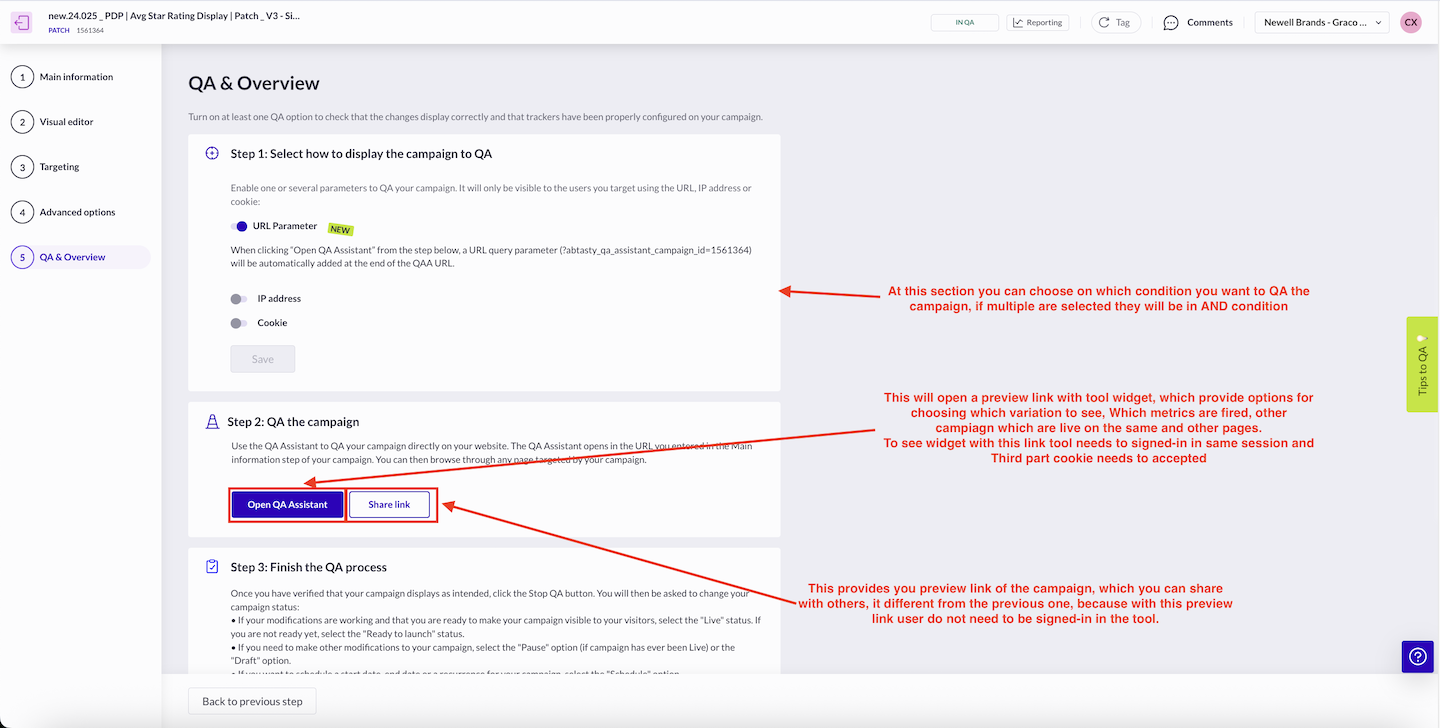The height and width of the screenshot is (728, 1440).
Task: Click the Step 1 target icon
Action: click(212, 154)
